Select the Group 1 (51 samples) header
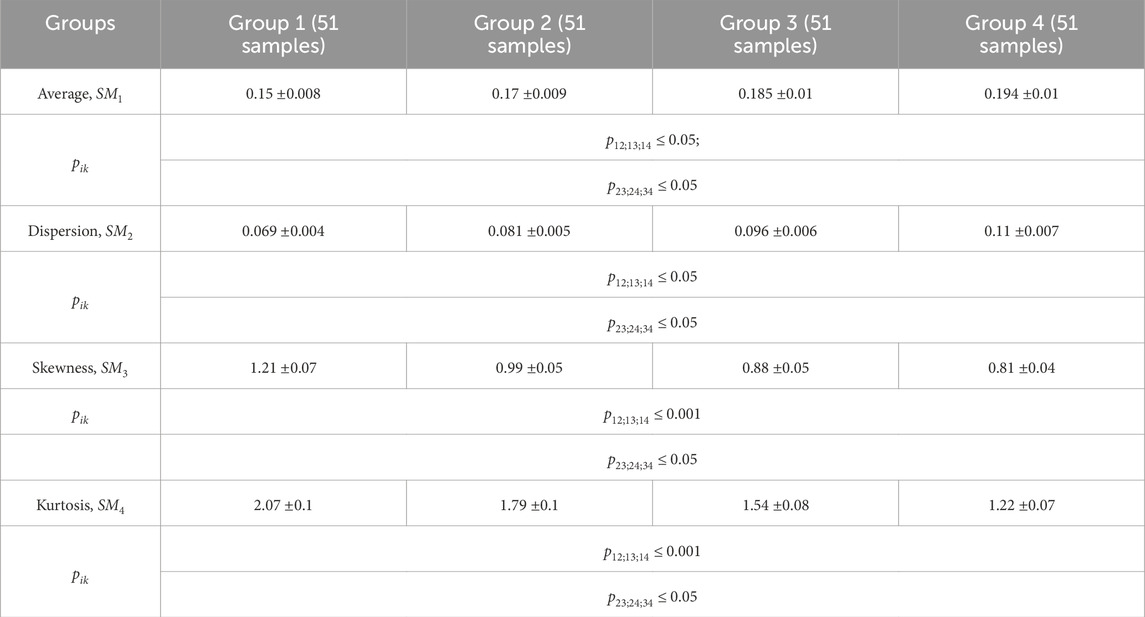 [283, 34]
